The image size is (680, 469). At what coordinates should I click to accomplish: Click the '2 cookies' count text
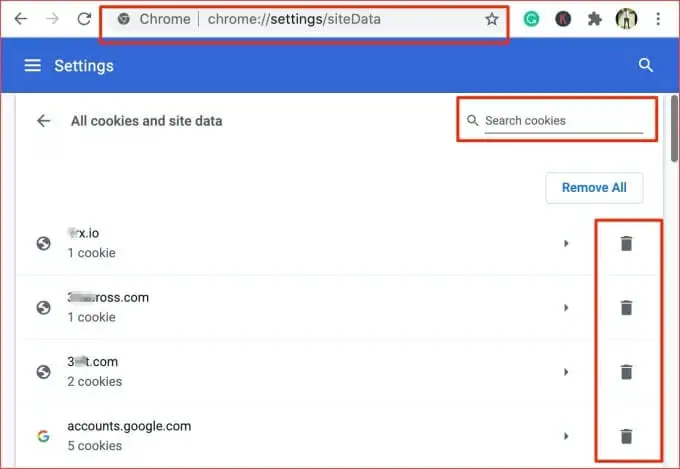point(95,381)
